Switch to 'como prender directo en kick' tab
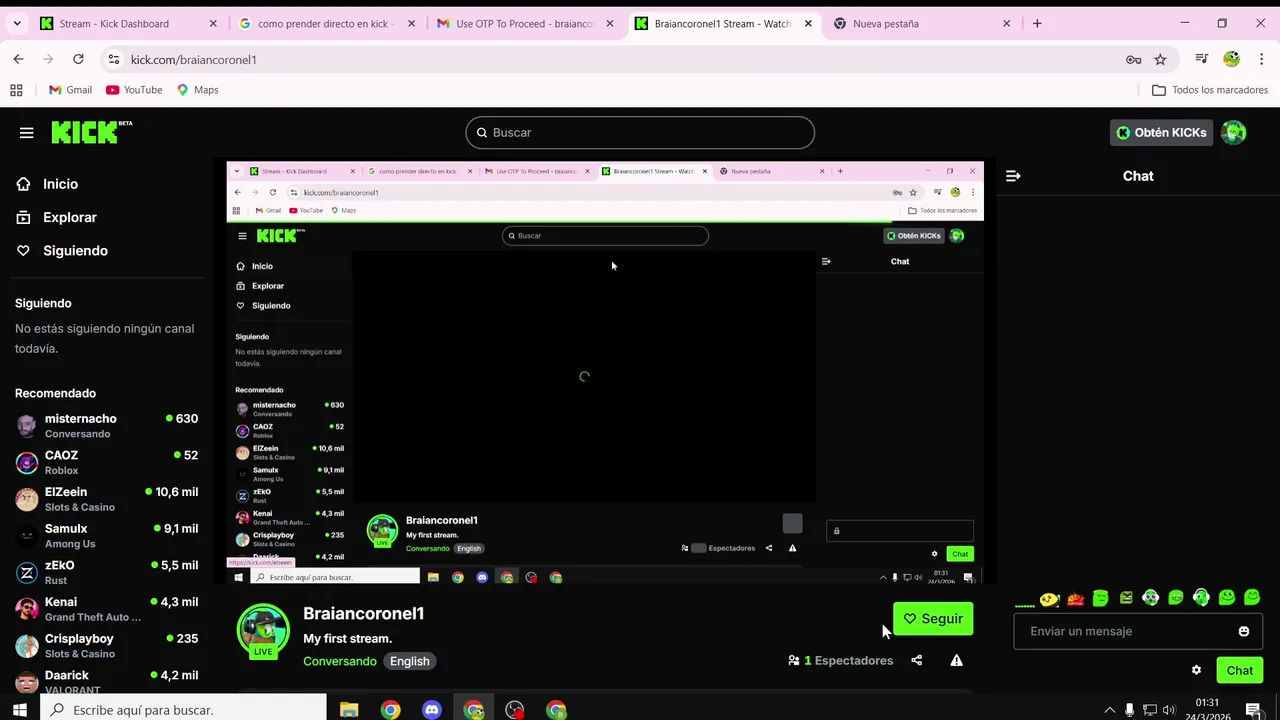The width and height of the screenshot is (1280, 720). 326,23
